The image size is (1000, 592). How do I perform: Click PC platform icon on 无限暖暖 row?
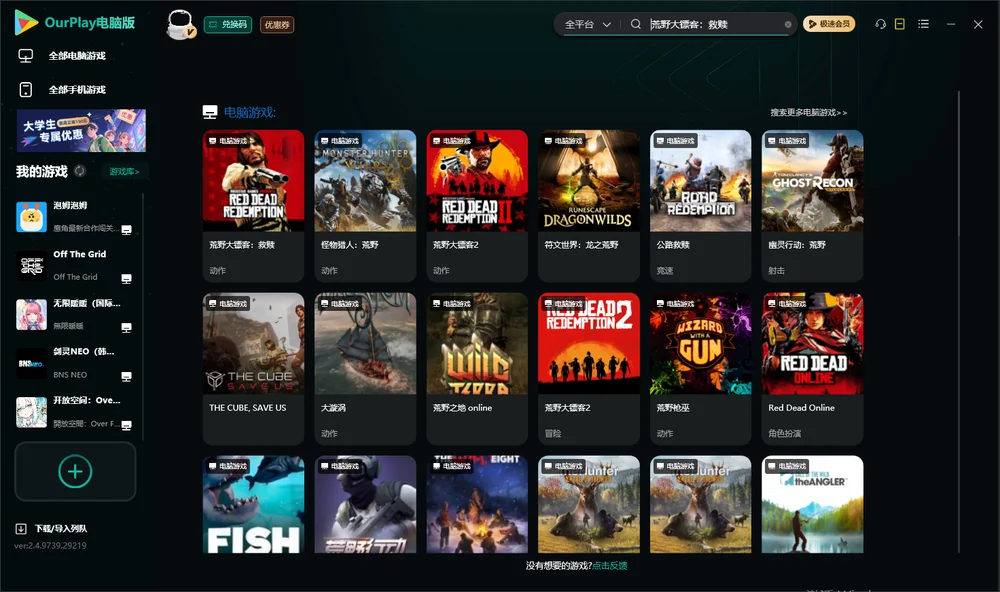126,328
